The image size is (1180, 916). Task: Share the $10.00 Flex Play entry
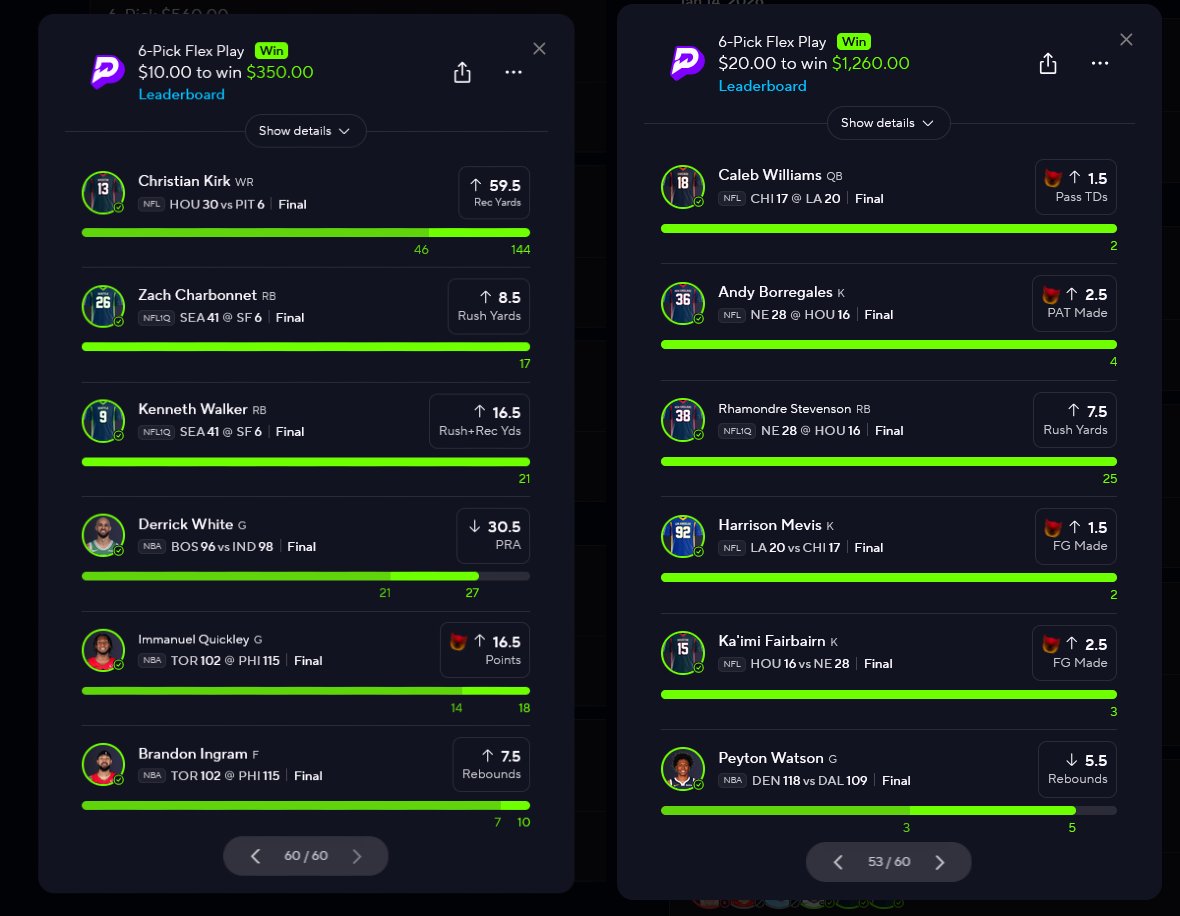(462, 72)
